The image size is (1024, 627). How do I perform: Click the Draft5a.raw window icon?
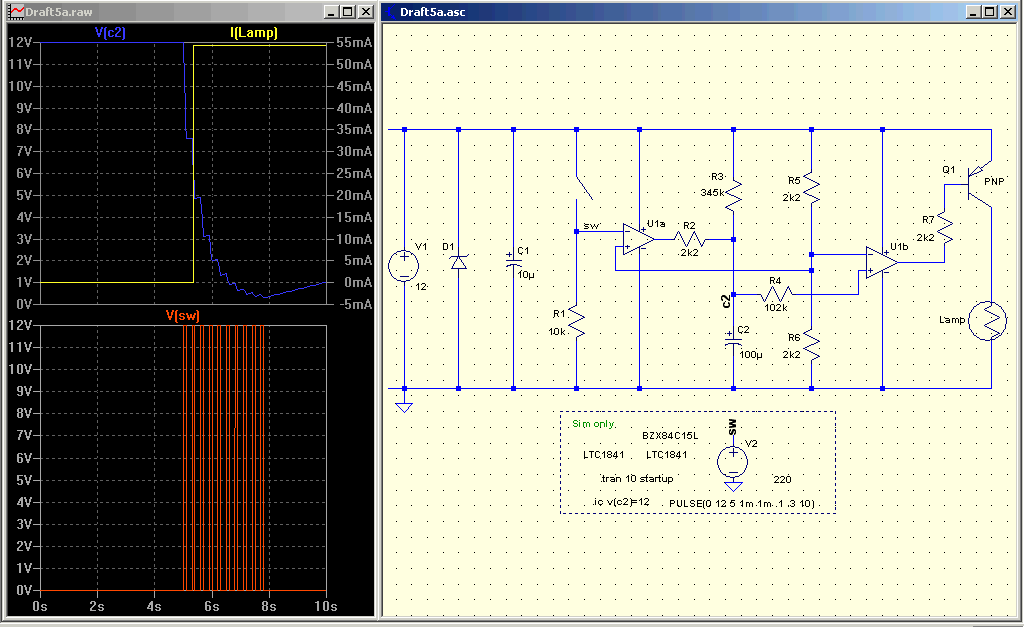point(16,12)
